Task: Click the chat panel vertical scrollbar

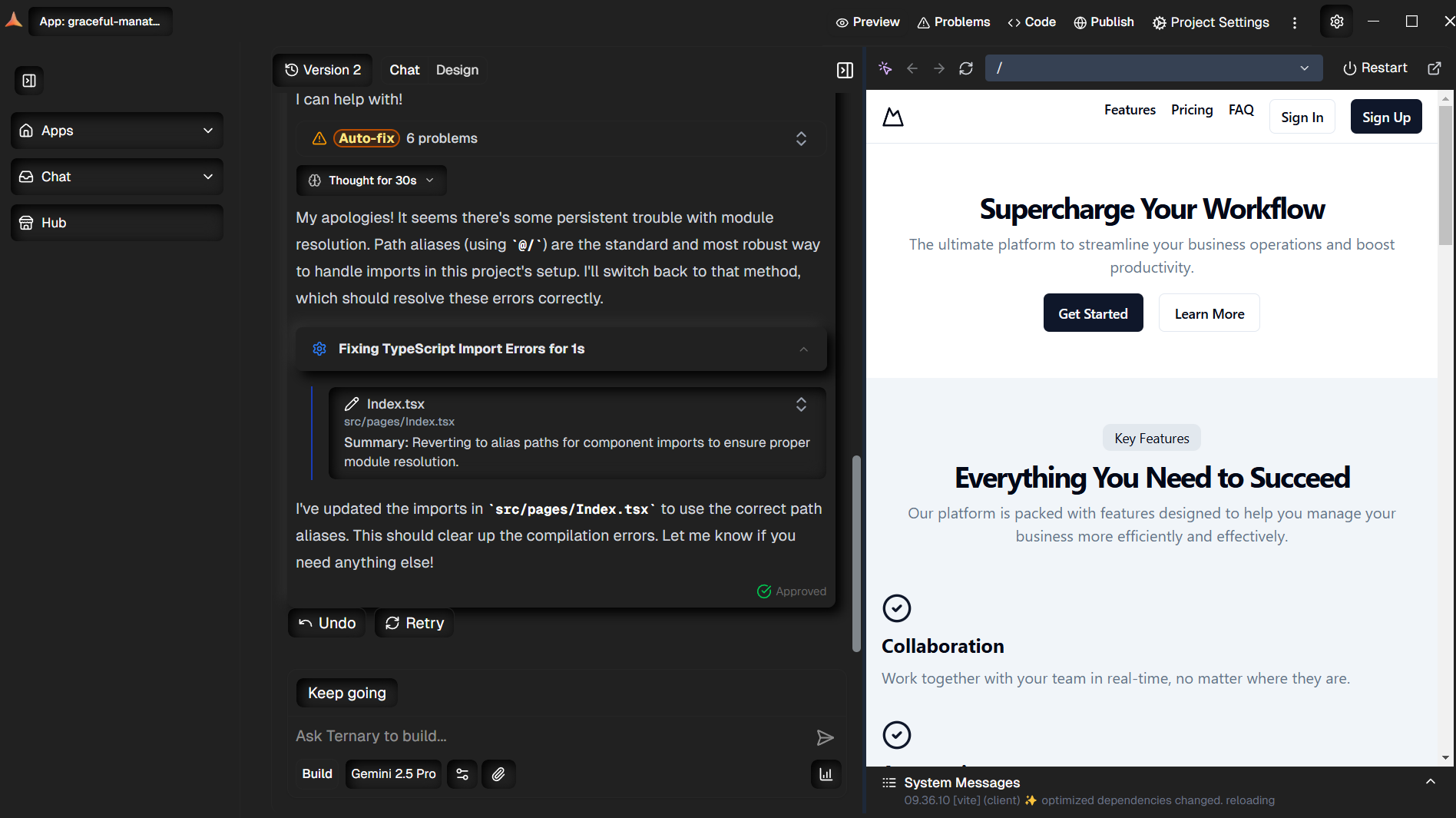Action: pos(856,554)
